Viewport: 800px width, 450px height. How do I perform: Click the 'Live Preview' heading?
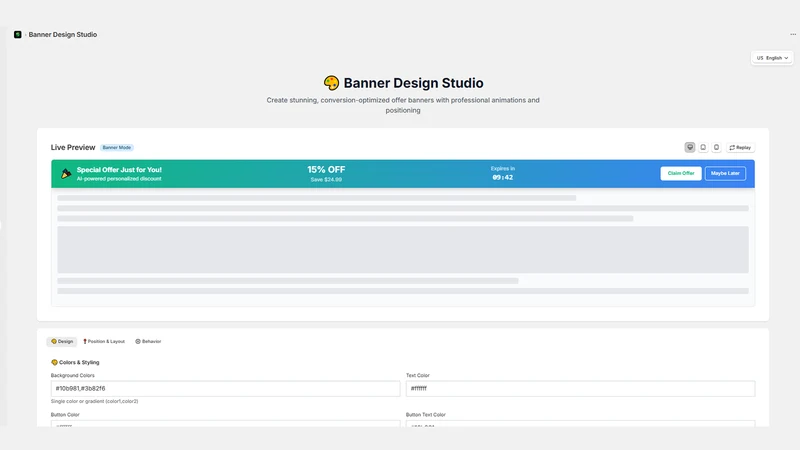tap(73, 147)
